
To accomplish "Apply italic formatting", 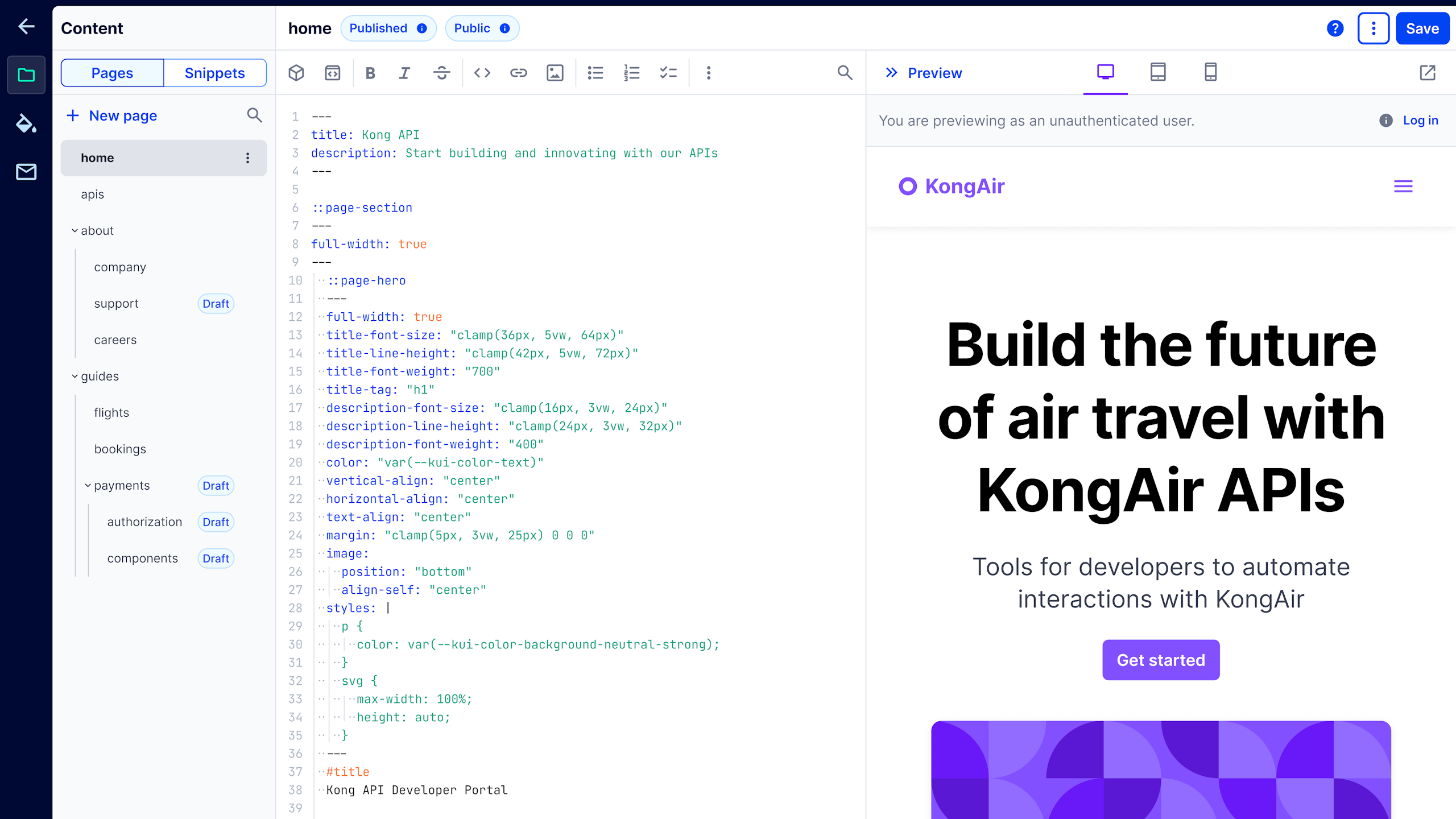I will pos(404,73).
